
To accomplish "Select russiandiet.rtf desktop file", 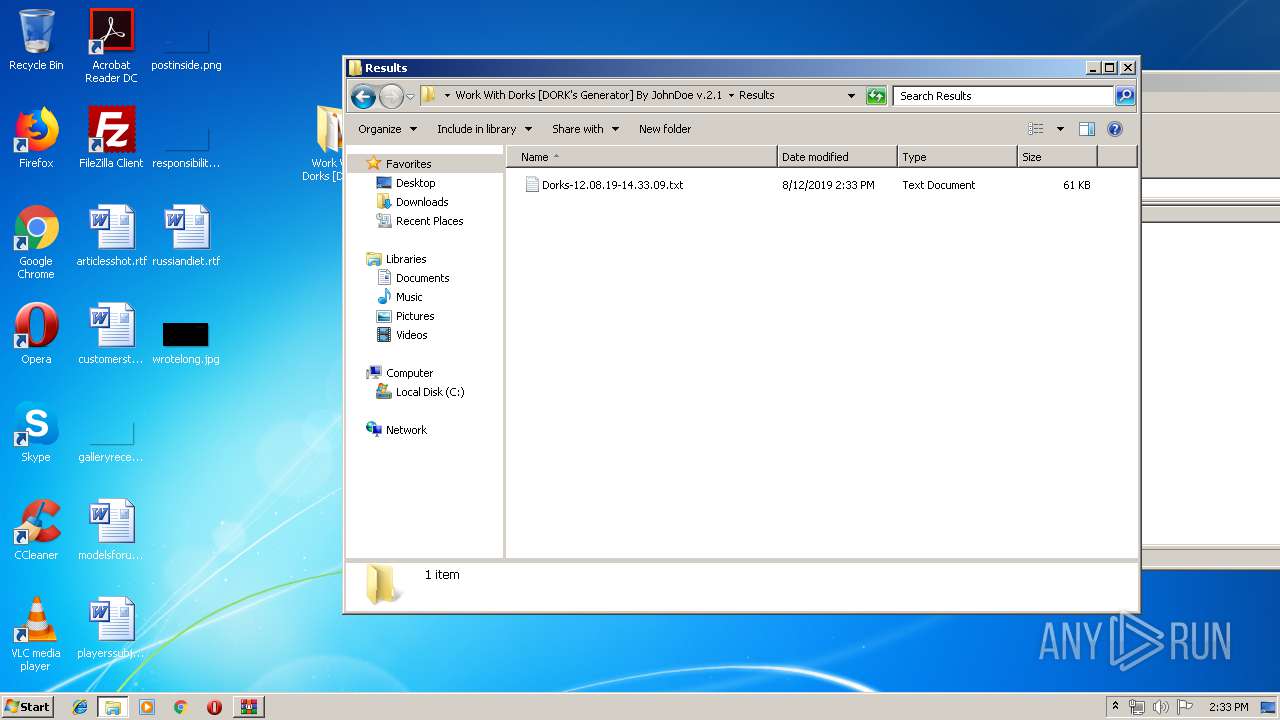I will coord(186,236).
